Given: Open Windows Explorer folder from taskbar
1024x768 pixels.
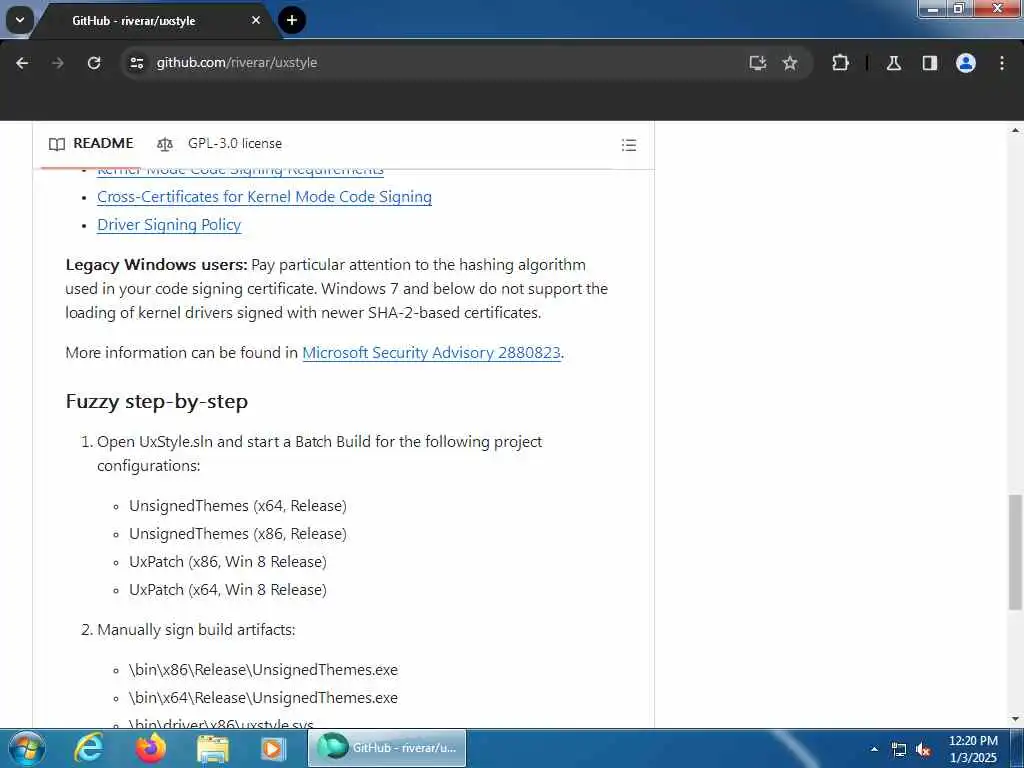Looking at the screenshot, I should (x=213, y=748).
